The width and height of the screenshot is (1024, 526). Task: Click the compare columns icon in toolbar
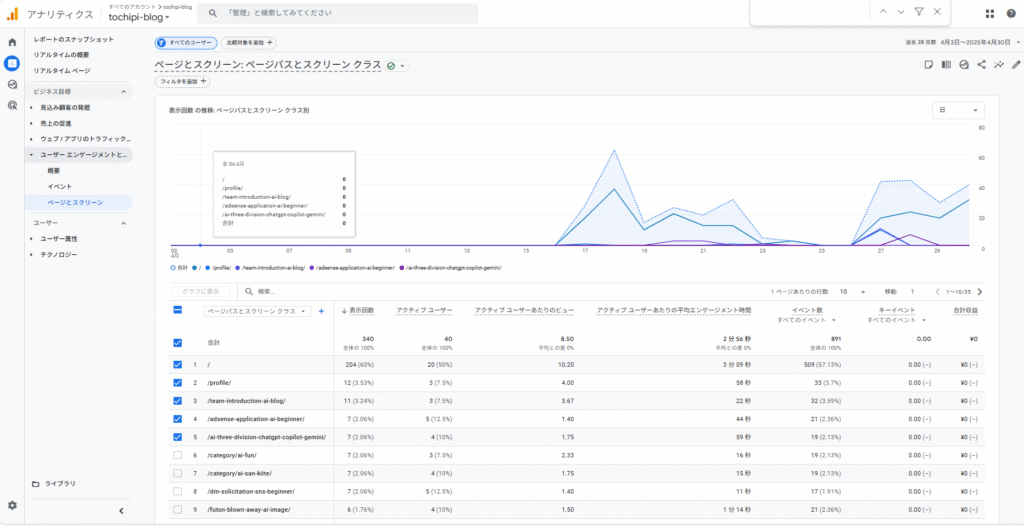pos(946,65)
